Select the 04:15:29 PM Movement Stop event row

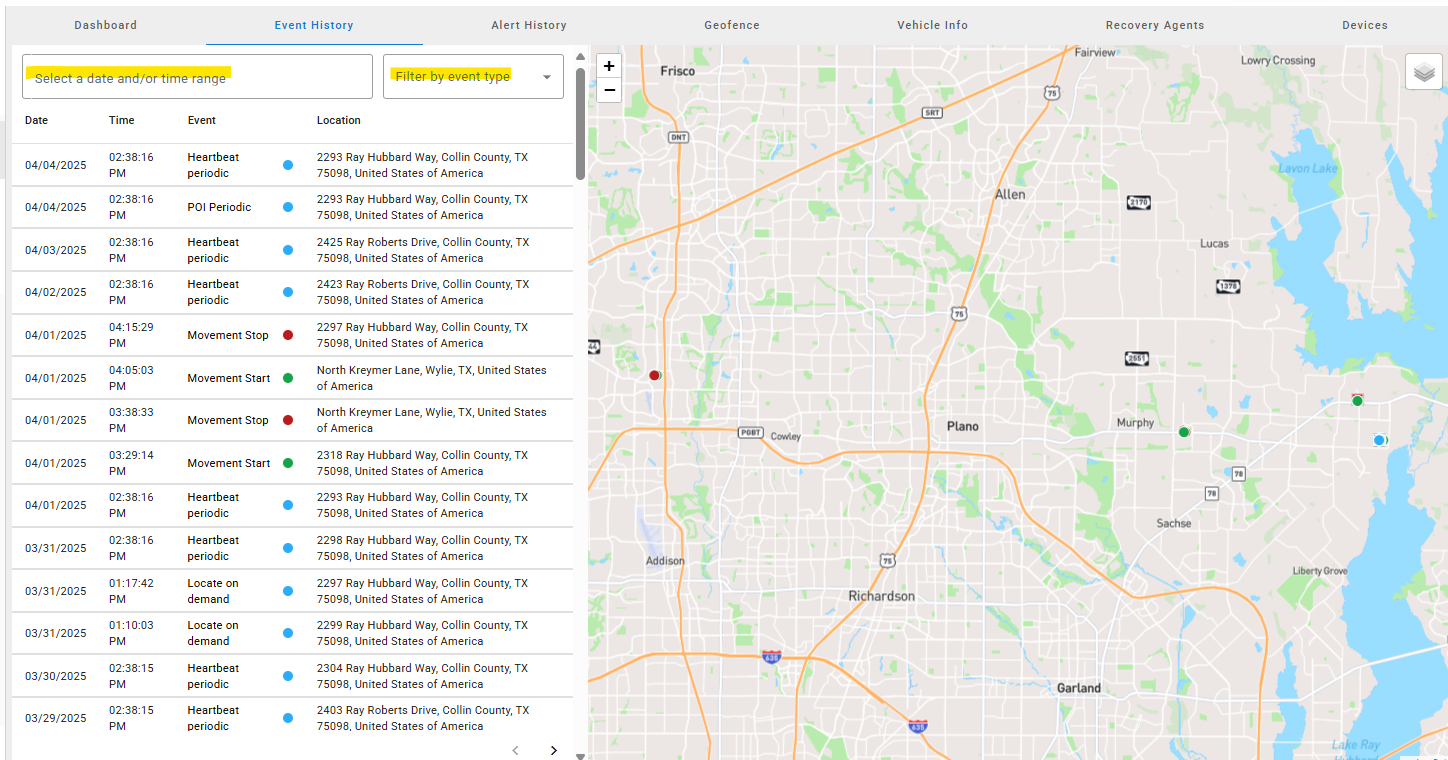pyautogui.click(x=292, y=335)
